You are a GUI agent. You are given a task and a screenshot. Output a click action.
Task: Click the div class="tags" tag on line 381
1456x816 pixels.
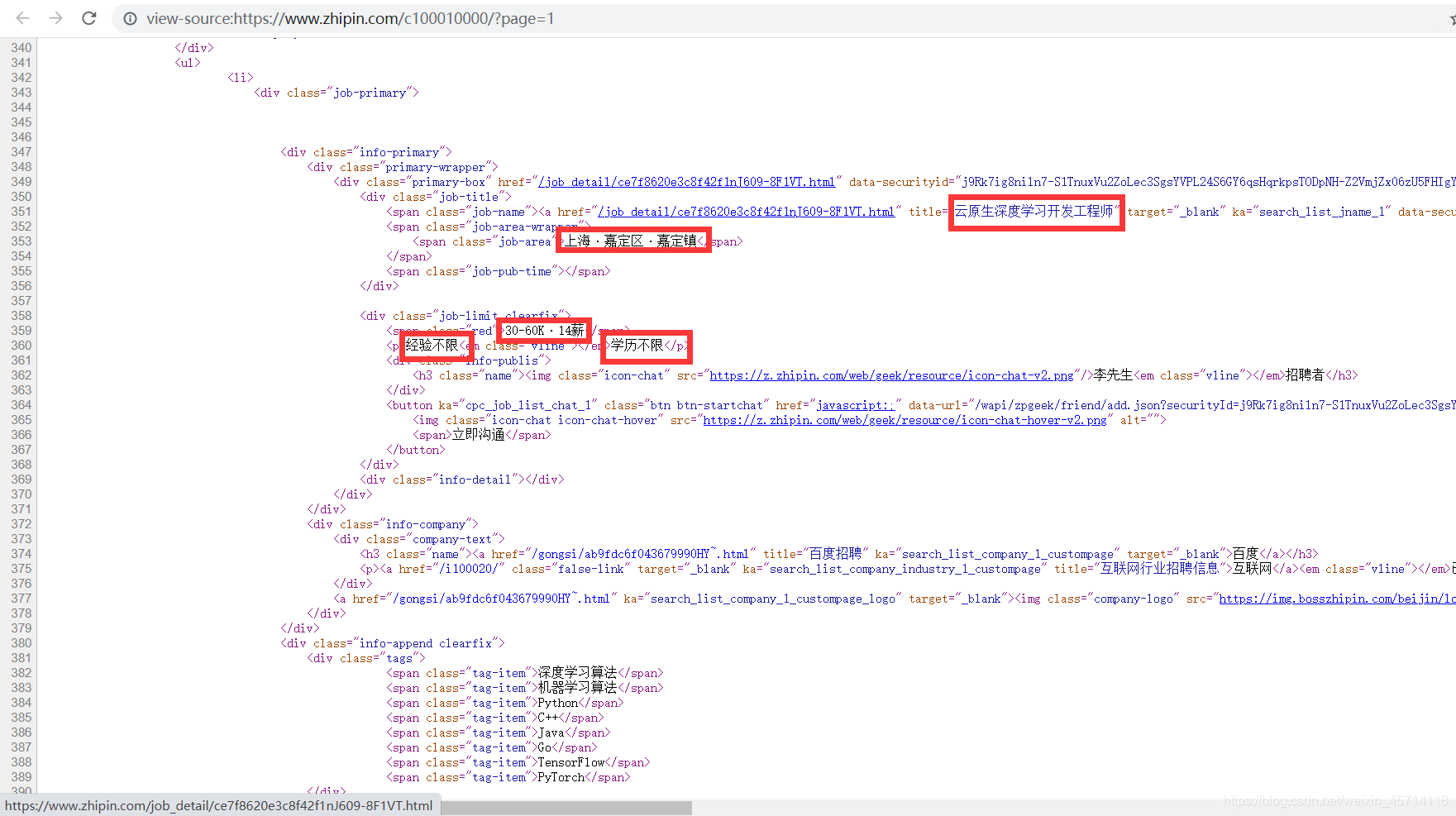tap(366, 658)
